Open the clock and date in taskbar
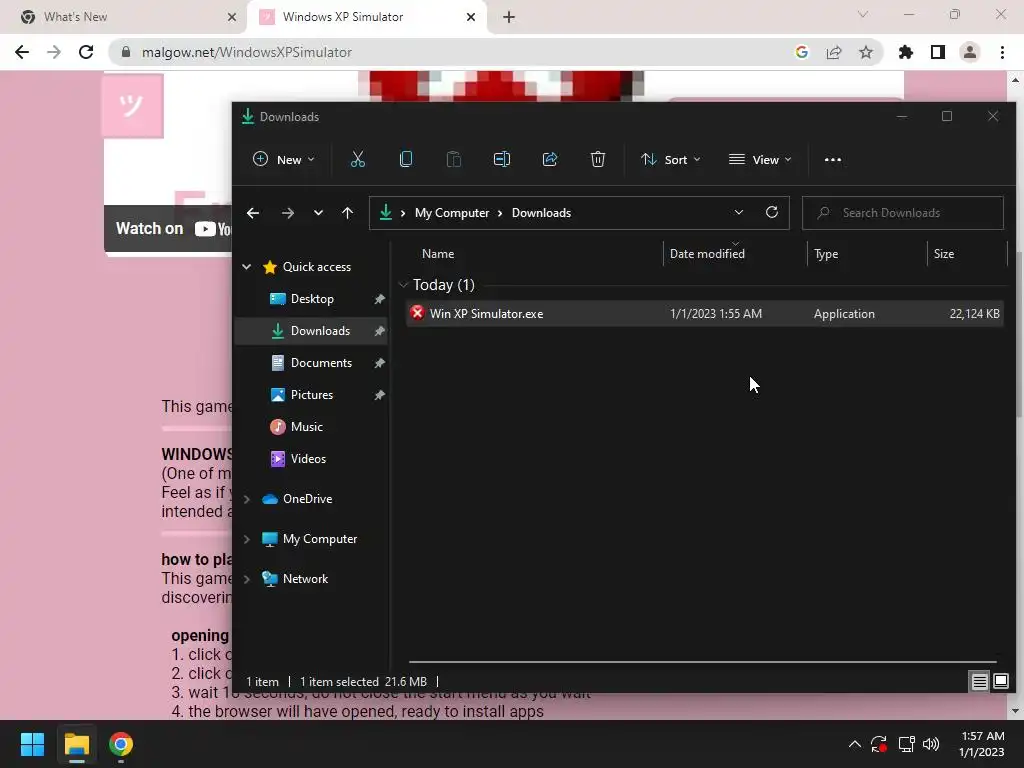The height and width of the screenshot is (768, 1024). [982, 744]
